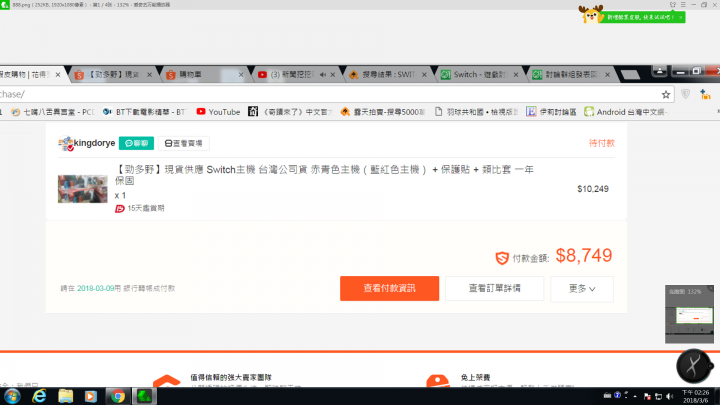Image resolution: width=720 pixels, height=405 pixels.
Task: Open the BT下載電影 bookmark
Action: pyautogui.click(x=144, y=112)
